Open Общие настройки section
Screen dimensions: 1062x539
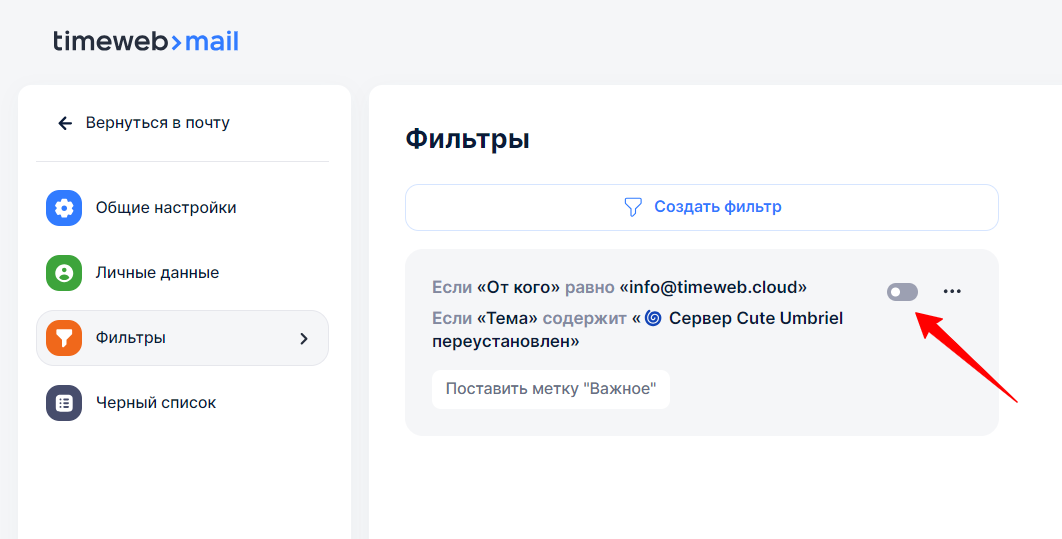point(166,208)
